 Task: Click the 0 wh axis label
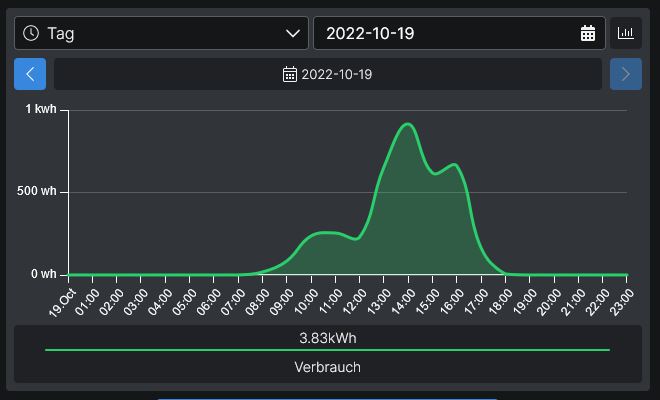[43, 274]
